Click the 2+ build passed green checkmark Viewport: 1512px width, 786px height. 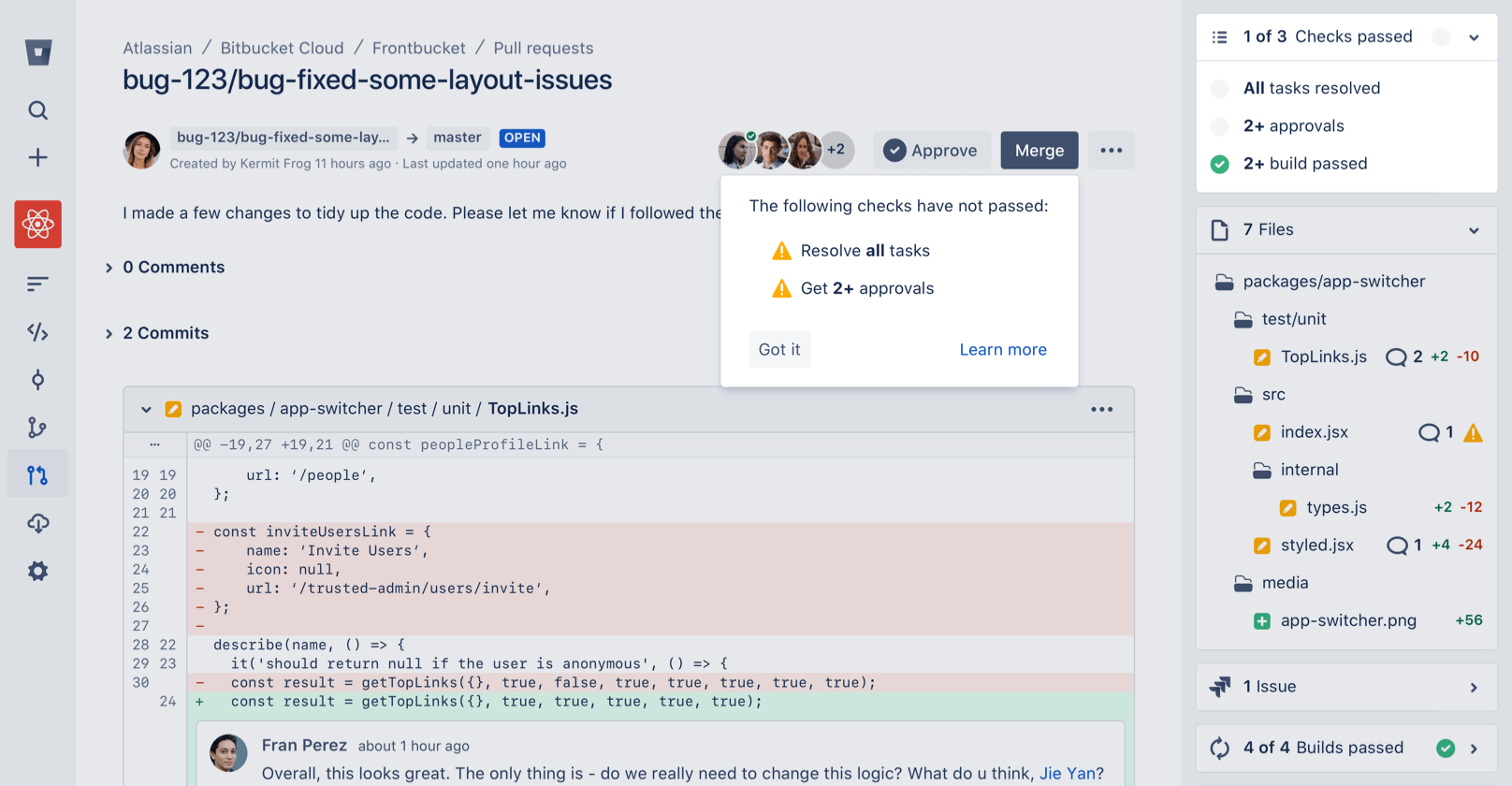pyautogui.click(x=1220, y=165)
